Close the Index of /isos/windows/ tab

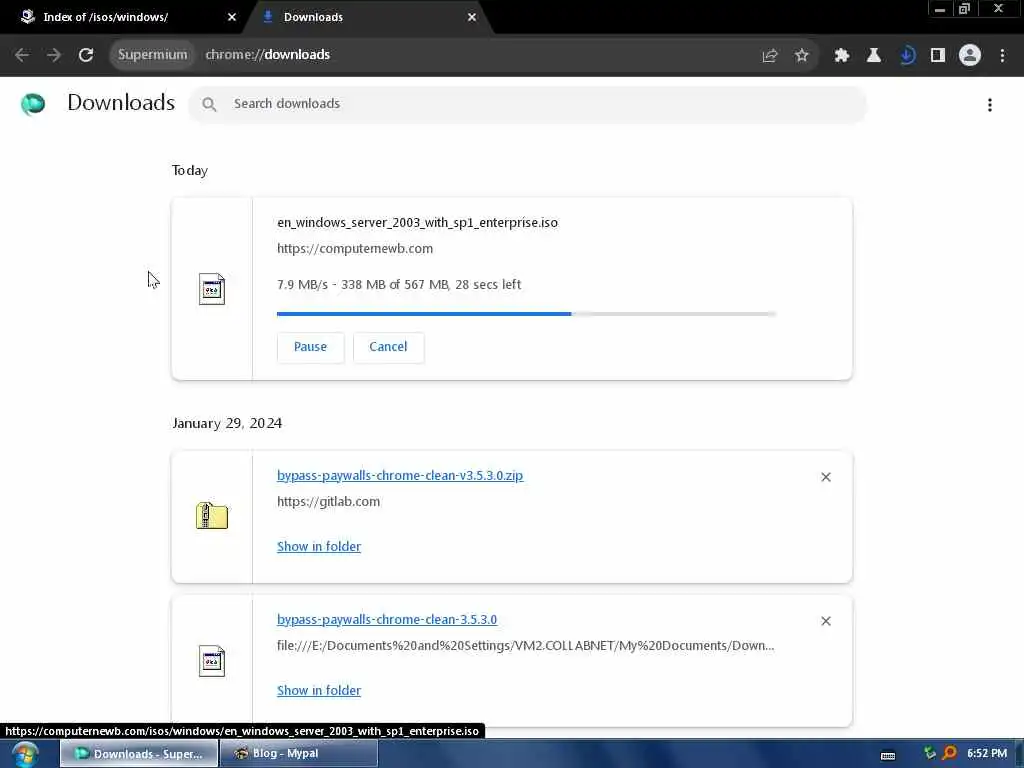[x=232, y=17]
